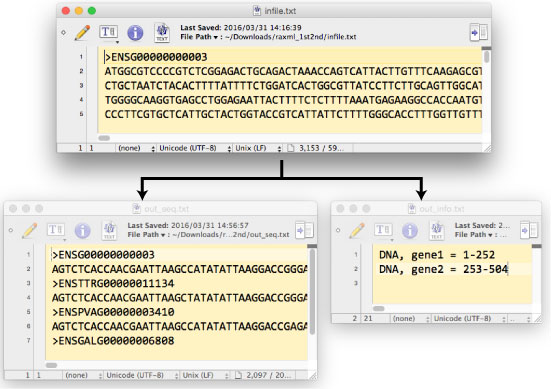Image resolution: width=551 pixels, height=389 pixels.
Task: Click the TEXT document icon in out_info.txt toolbar
Action: tap(436, 231)
